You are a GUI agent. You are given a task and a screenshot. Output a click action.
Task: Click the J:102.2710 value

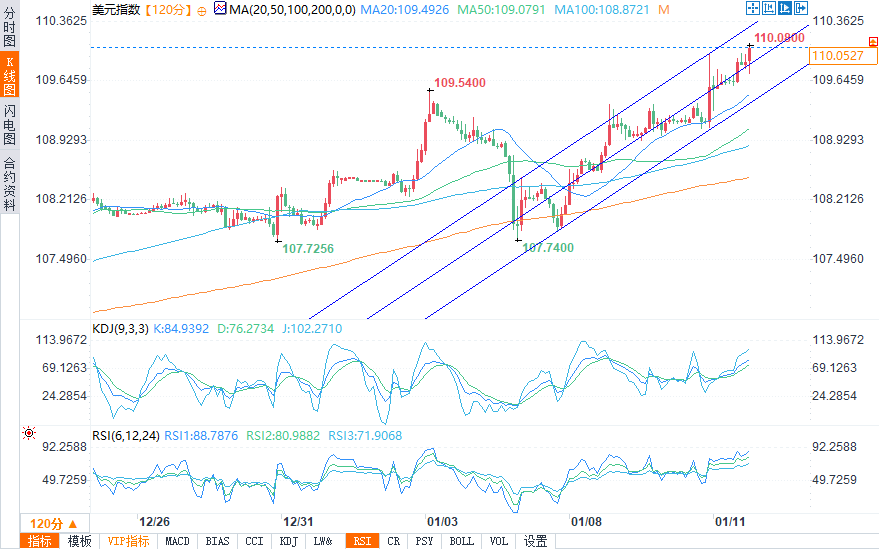312,329
